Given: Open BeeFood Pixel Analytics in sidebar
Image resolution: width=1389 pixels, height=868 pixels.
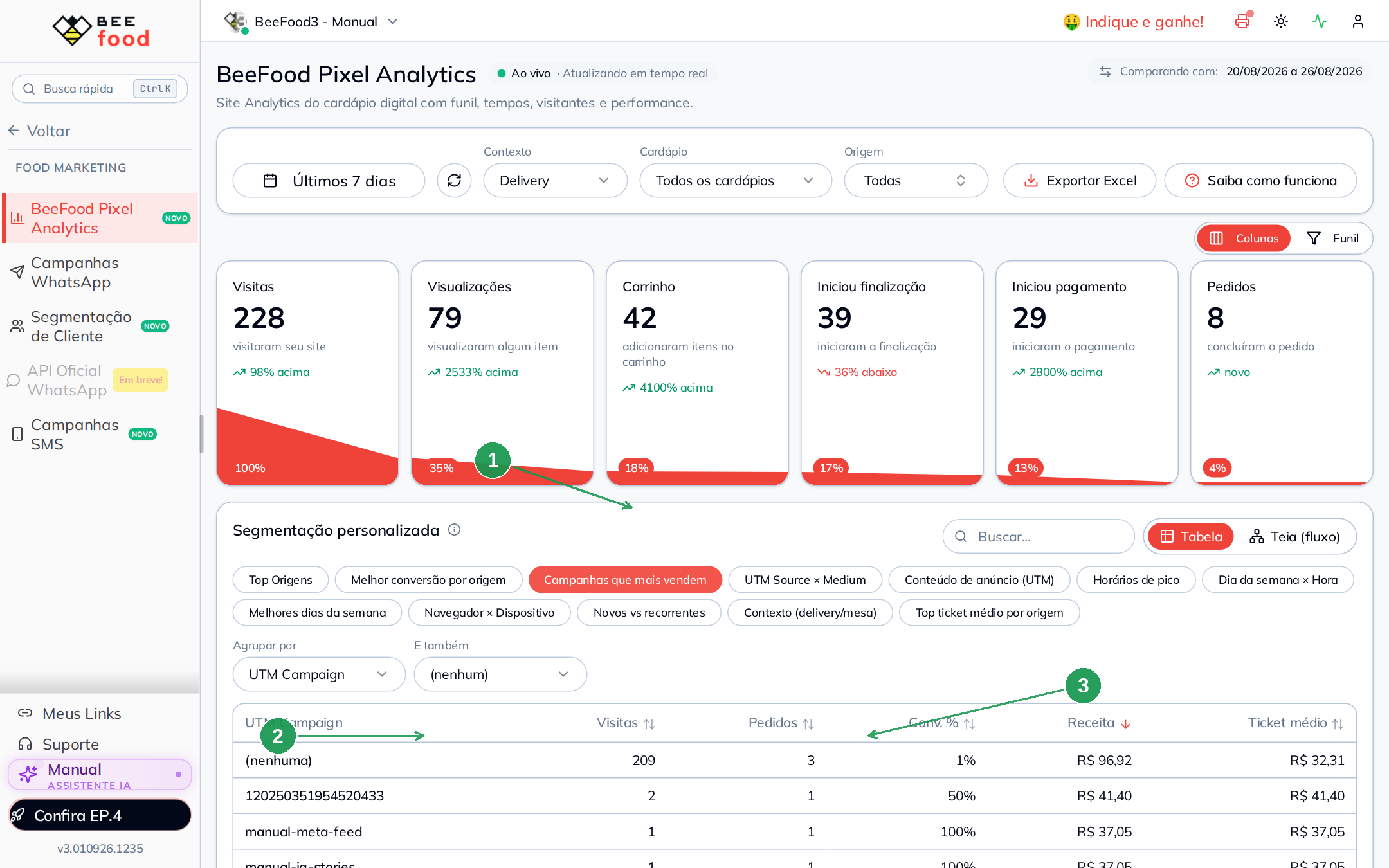Looking at the screenshot, I should point(100,219).
